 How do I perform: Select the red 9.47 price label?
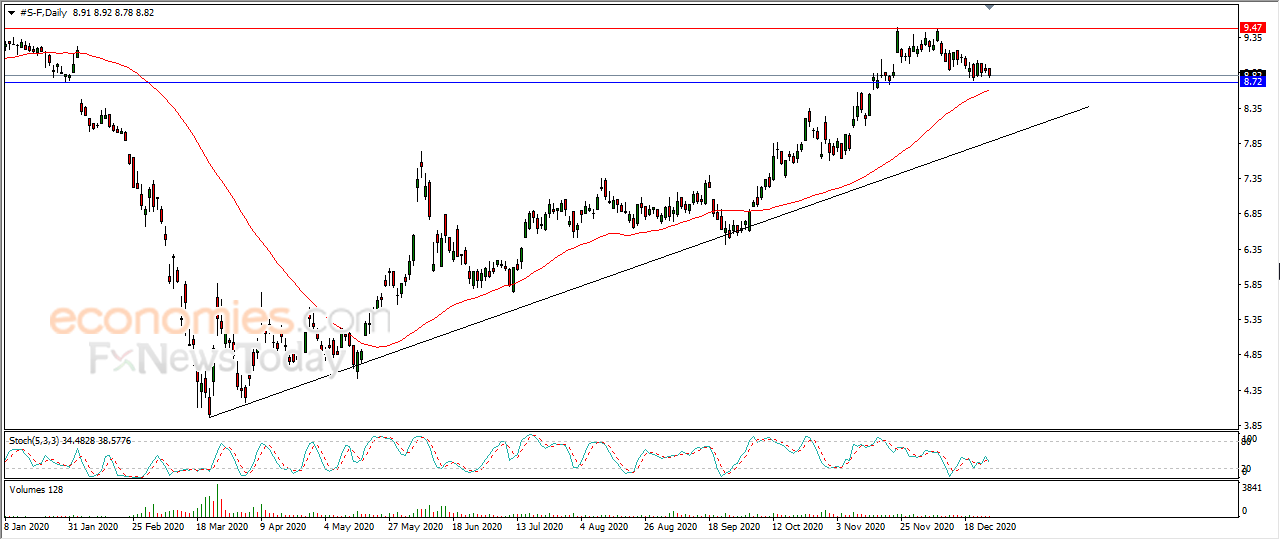(x=1251, y=27)
